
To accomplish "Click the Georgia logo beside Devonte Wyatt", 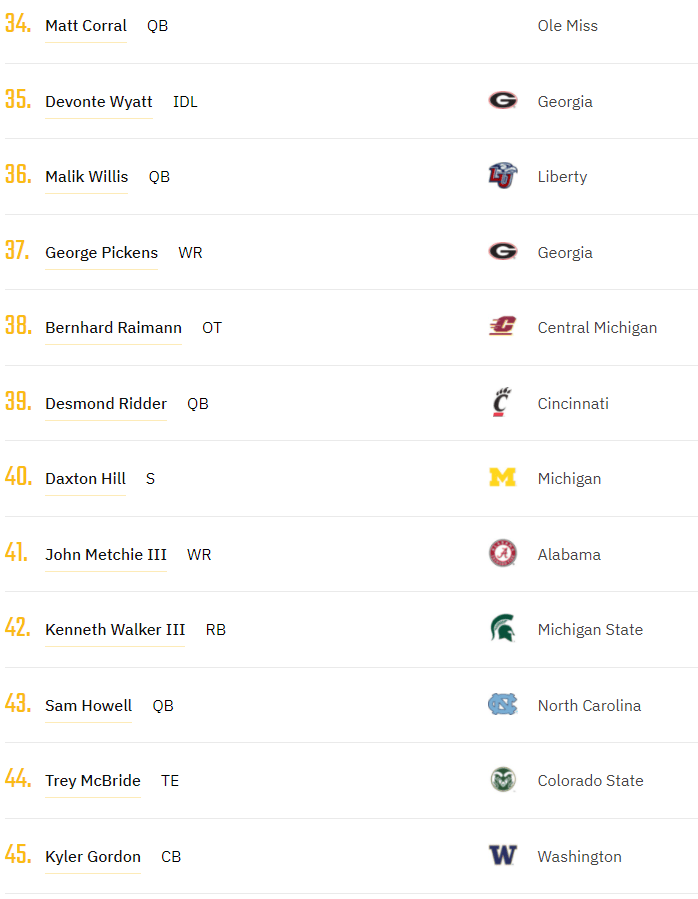I will 502,101.
